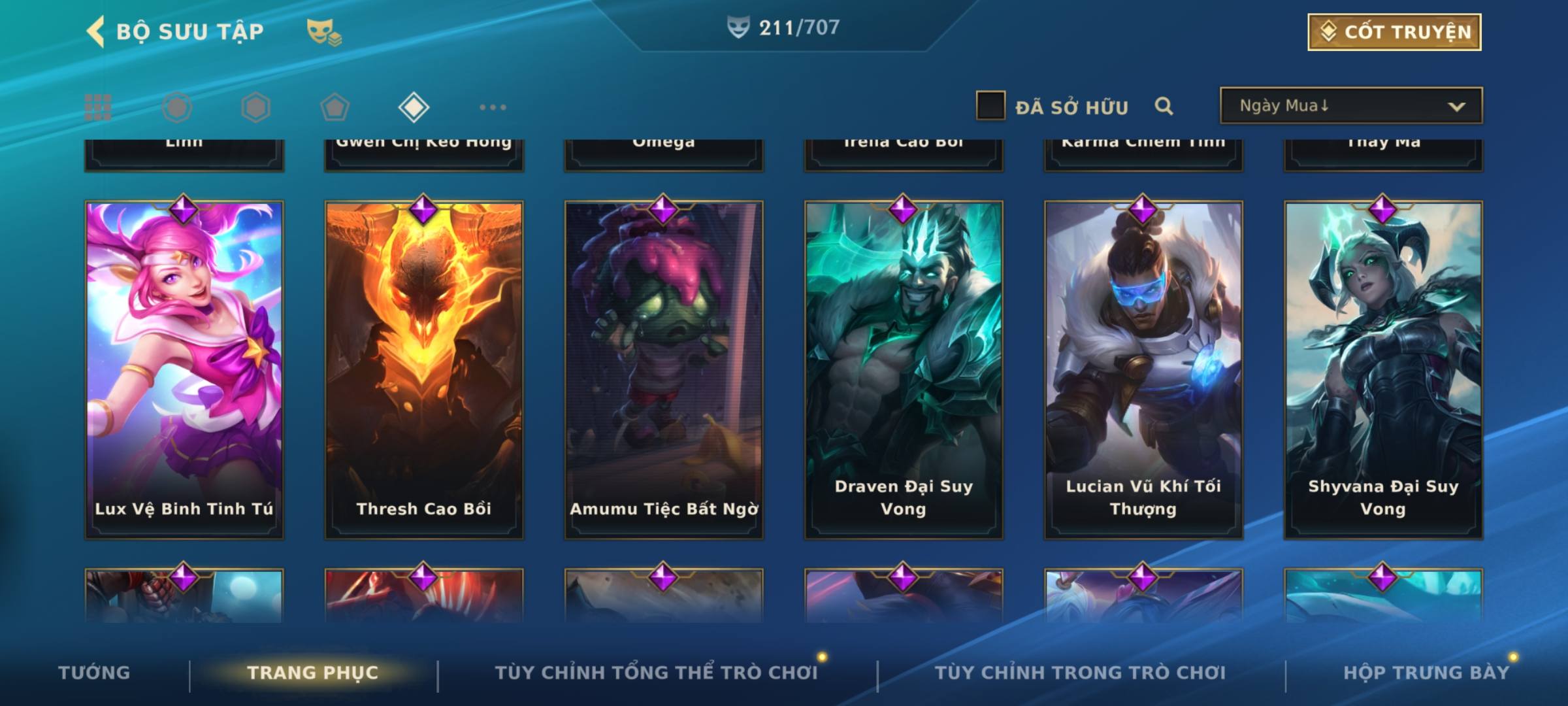Choose the circular rarity filter icon
The height and width of the screenshot is (706, 1568).
(177, 107)
